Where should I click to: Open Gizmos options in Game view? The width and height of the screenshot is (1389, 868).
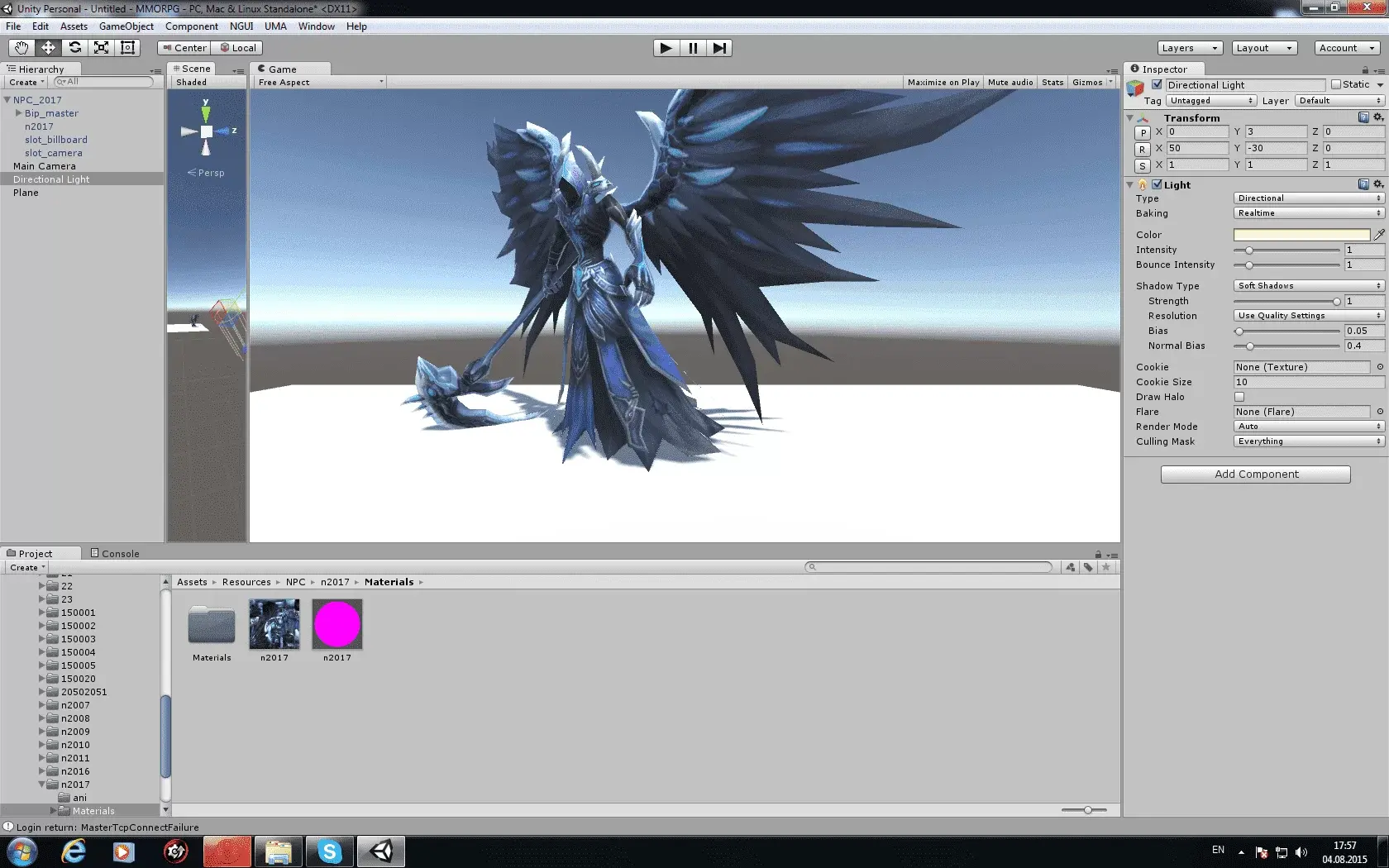coord(1092,82)
